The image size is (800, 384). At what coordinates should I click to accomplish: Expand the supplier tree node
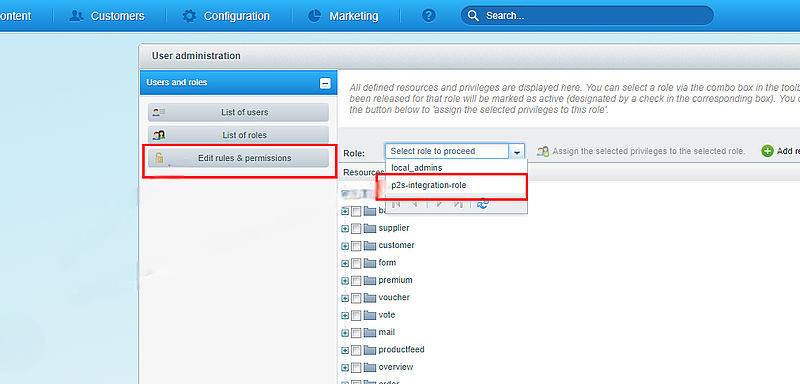[x=345, y=228]
